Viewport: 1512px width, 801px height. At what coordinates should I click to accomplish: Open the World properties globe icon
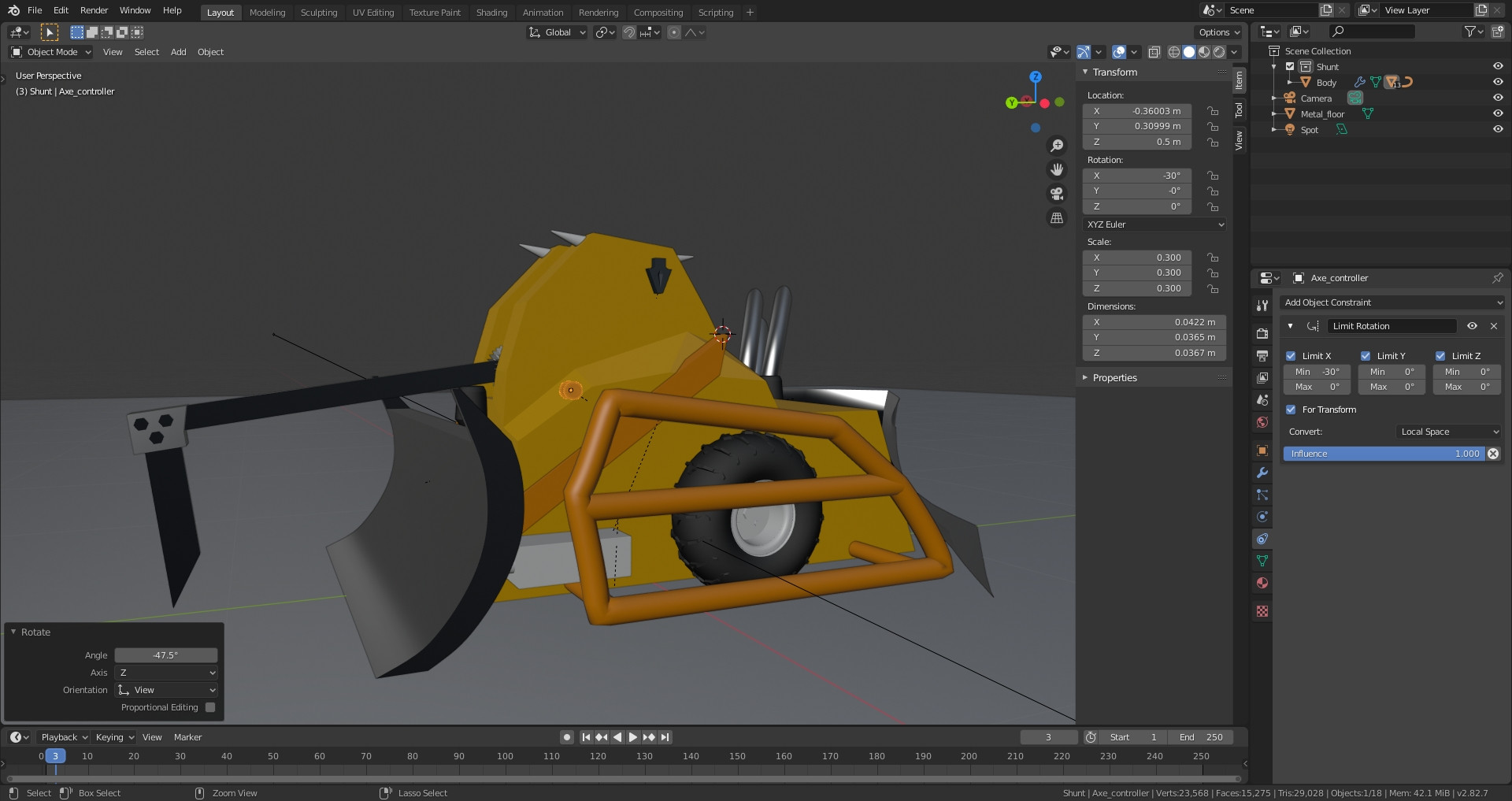coord(1262,422)
